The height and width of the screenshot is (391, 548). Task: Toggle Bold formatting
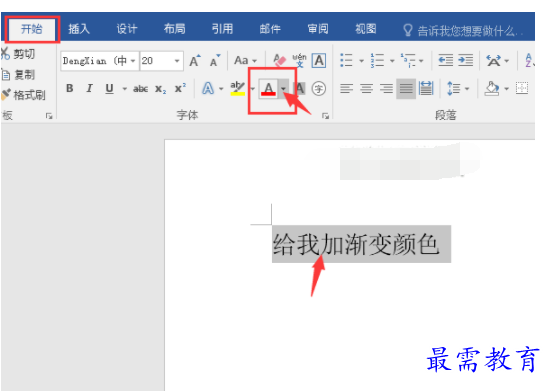(70, 88)
